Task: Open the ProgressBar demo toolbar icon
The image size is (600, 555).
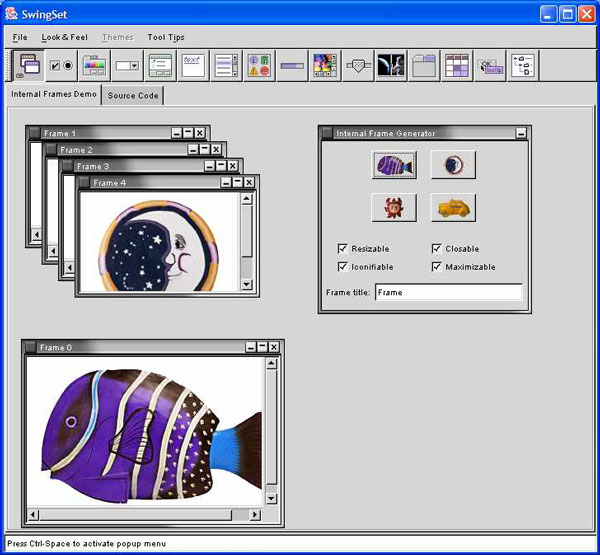Action: pyautogui.click(x=292, y=65)
